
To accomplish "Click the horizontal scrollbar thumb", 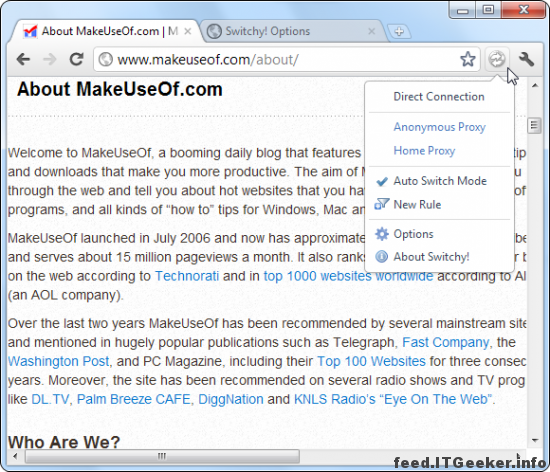I will pos(162,456).
